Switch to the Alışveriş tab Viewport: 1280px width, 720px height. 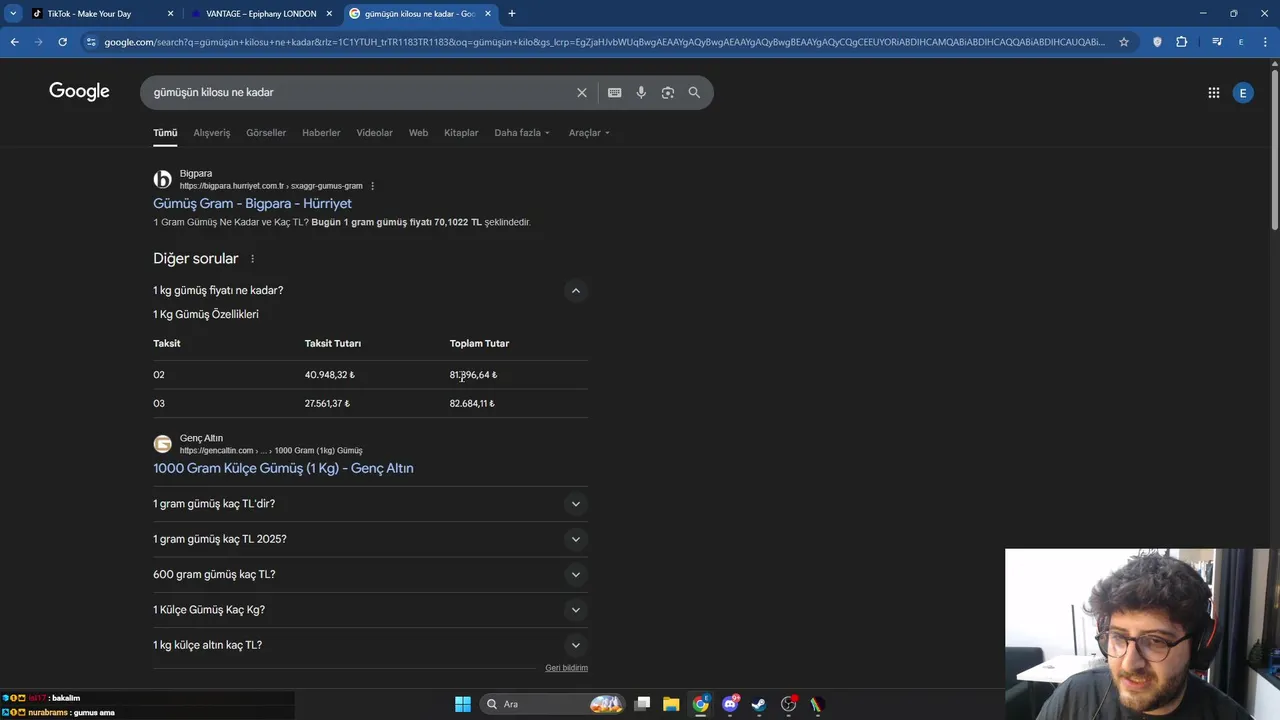coord(212,133)
